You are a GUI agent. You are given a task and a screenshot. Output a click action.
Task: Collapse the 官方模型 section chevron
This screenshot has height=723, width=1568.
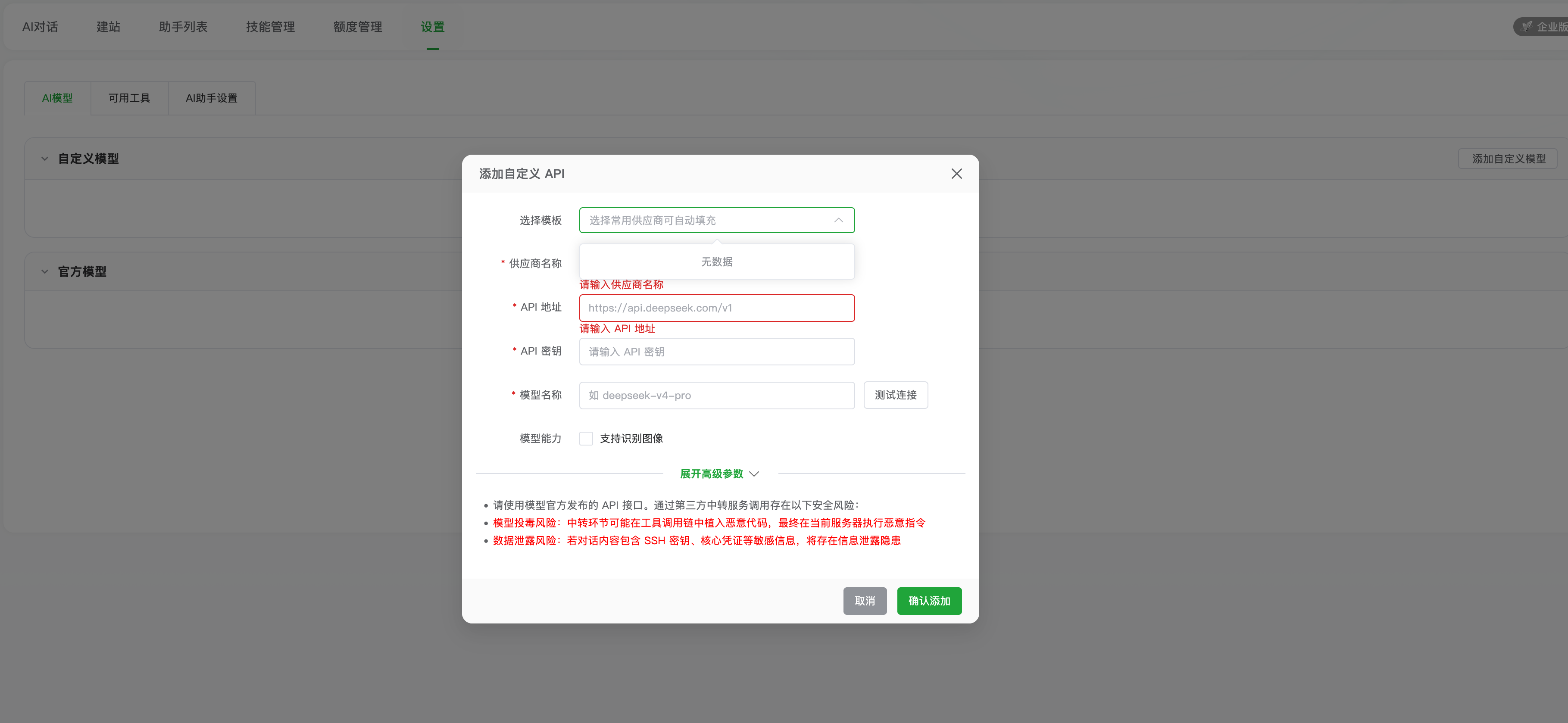[x=44, y=271]
